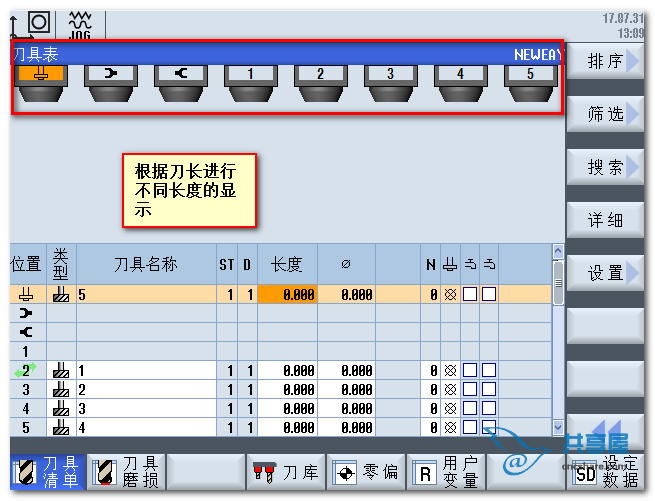Click the spindle direction symbol for tool 3
This screenshot has height=501, width=655.
coord(450,408)
